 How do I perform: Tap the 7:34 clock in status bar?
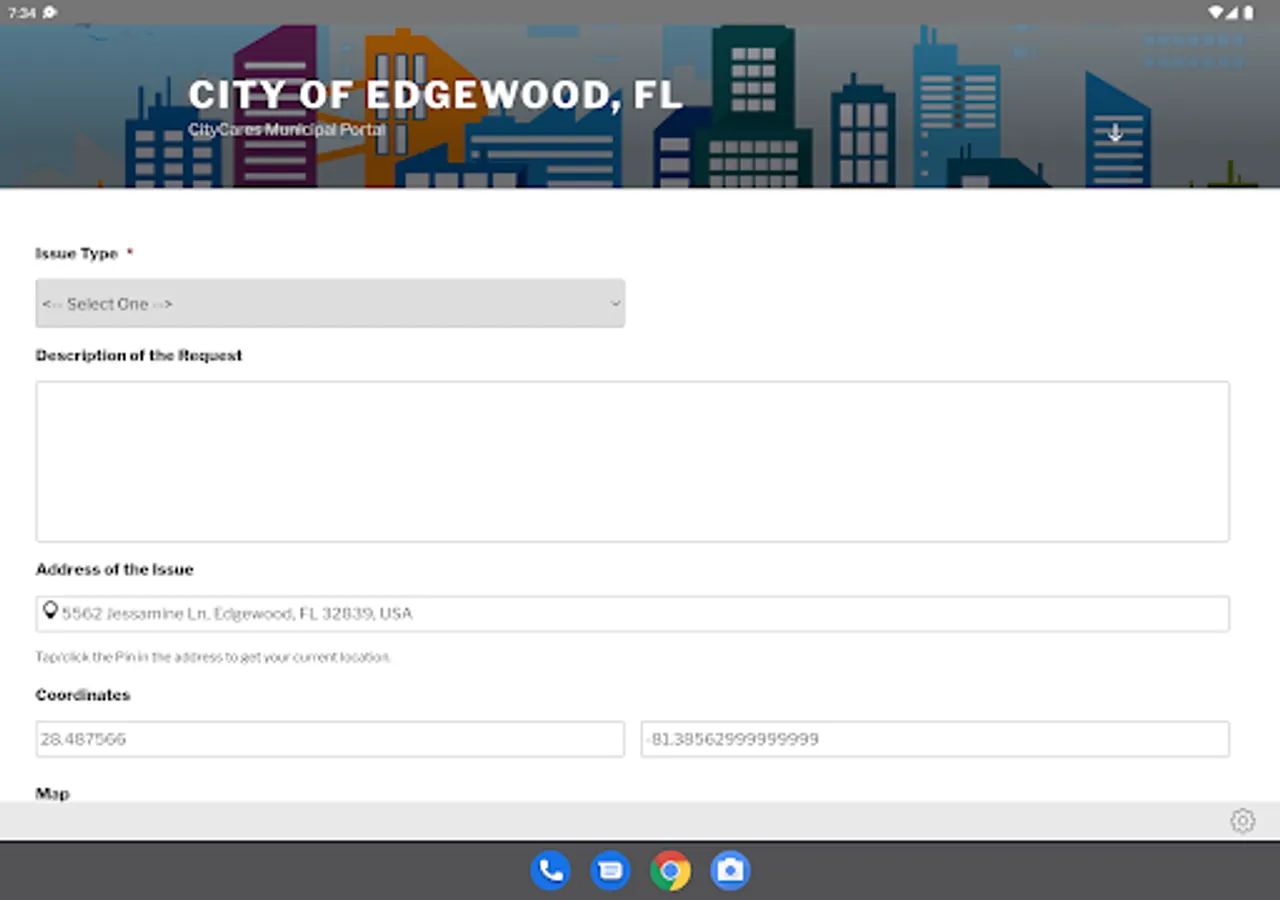point(21,12)
